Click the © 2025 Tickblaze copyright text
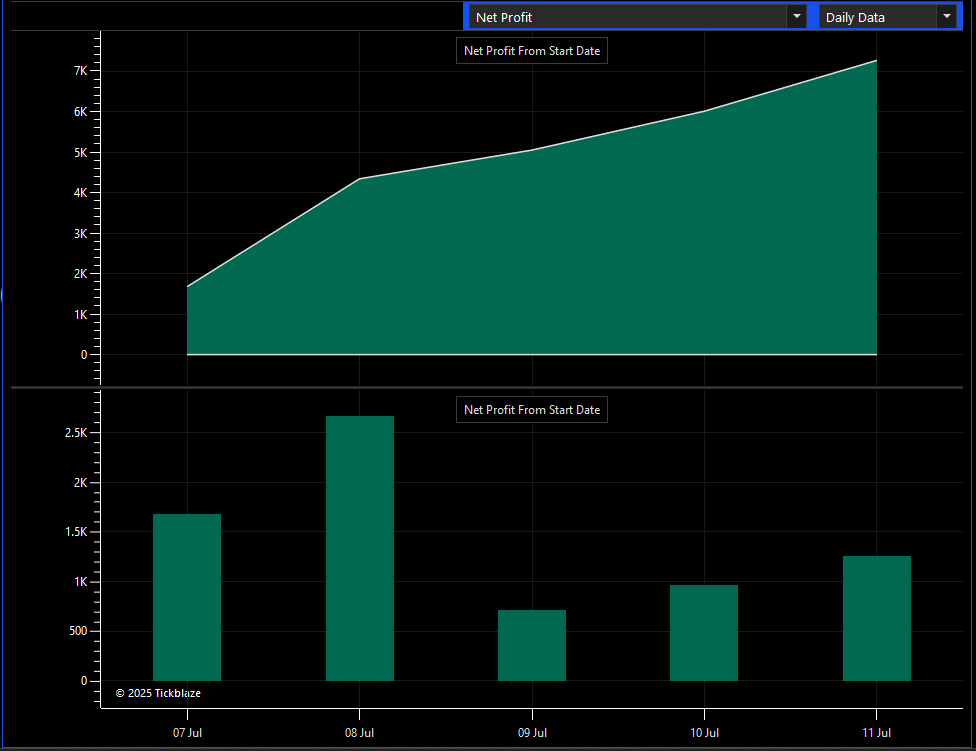The height and width of the screenshot is (751, 976). [x=158, y=693]
